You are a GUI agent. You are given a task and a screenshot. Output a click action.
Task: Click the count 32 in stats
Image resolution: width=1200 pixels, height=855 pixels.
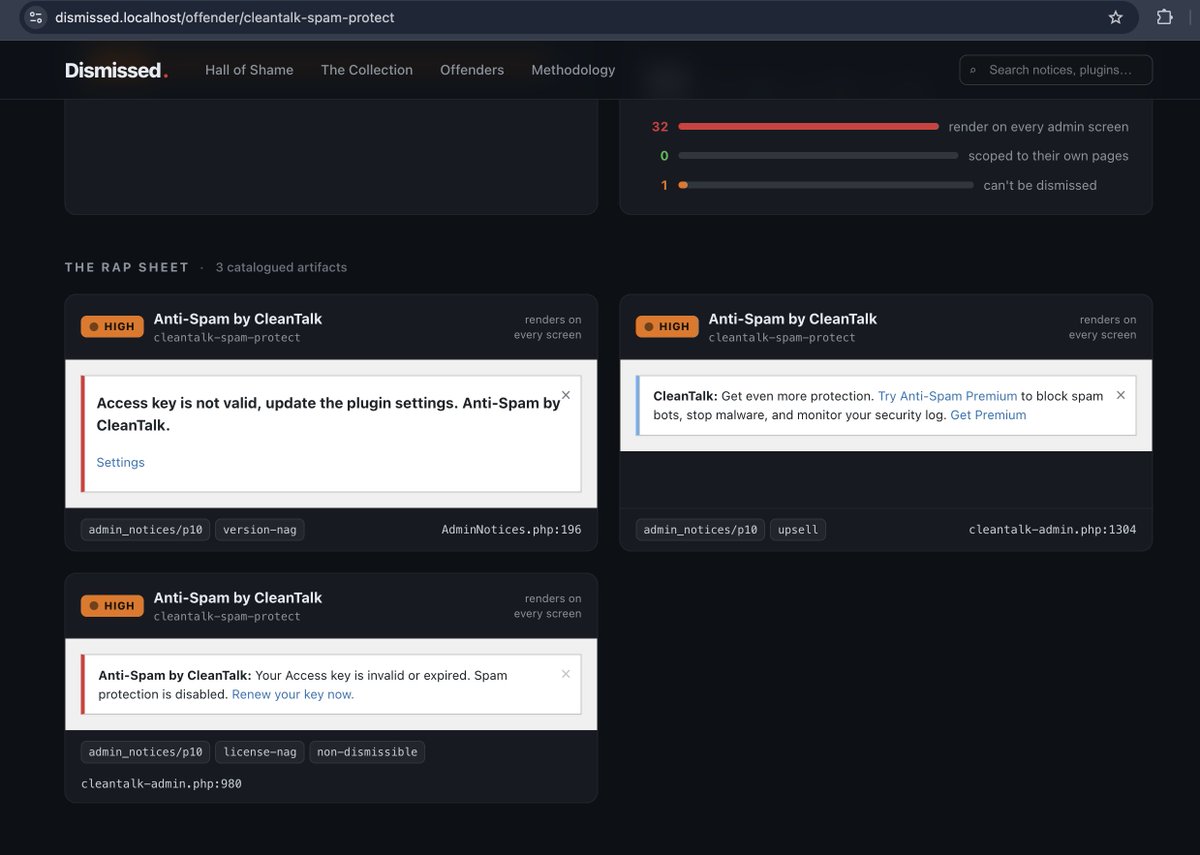(659, 127)
